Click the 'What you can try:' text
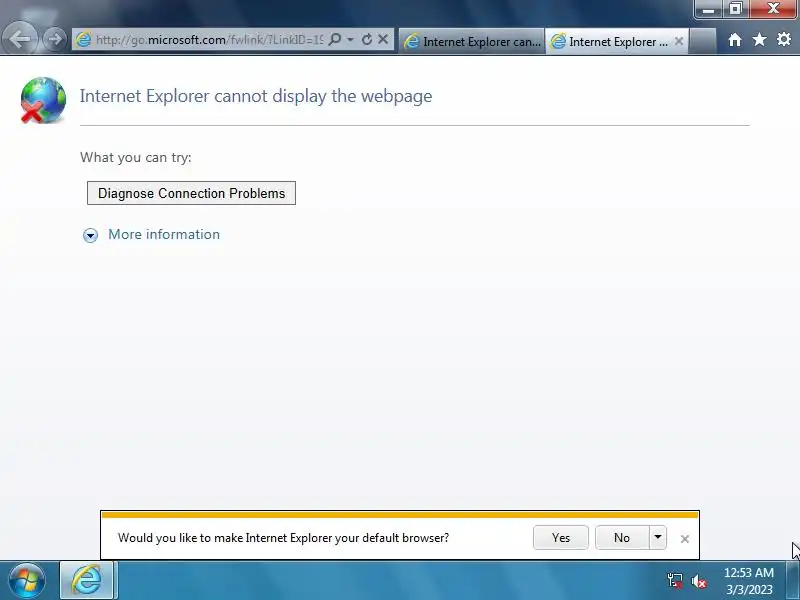This screenshot has width=800, height=600. point(136,157)
